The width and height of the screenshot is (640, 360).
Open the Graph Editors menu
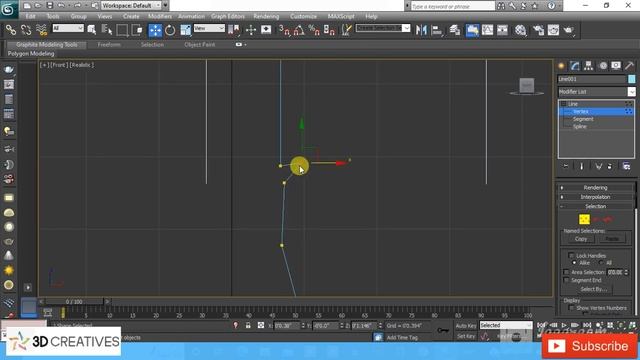[228, 16]
